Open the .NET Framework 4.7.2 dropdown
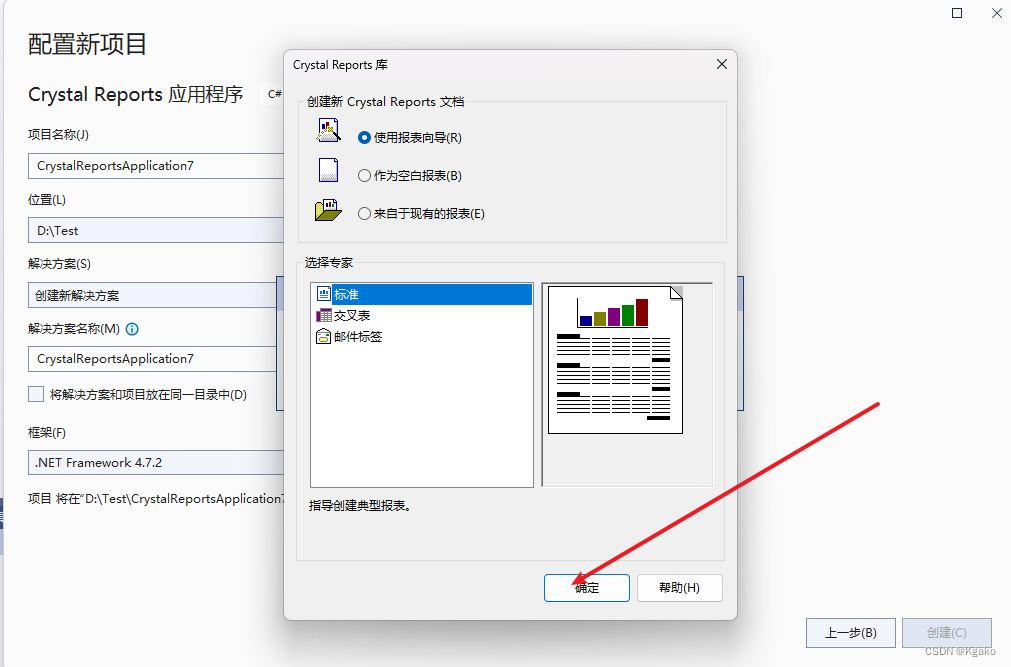Viewport: 1011px width, 667px height. click(x=156, y=463)
